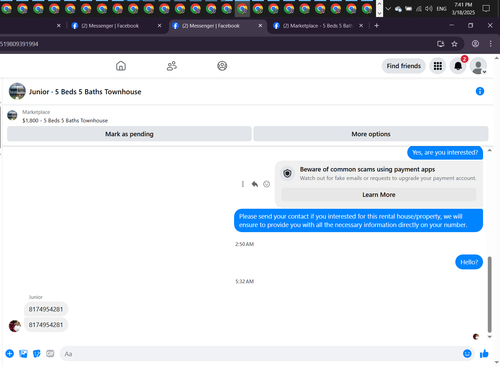Open the profile circle icon in navigation

coord(222,66)
